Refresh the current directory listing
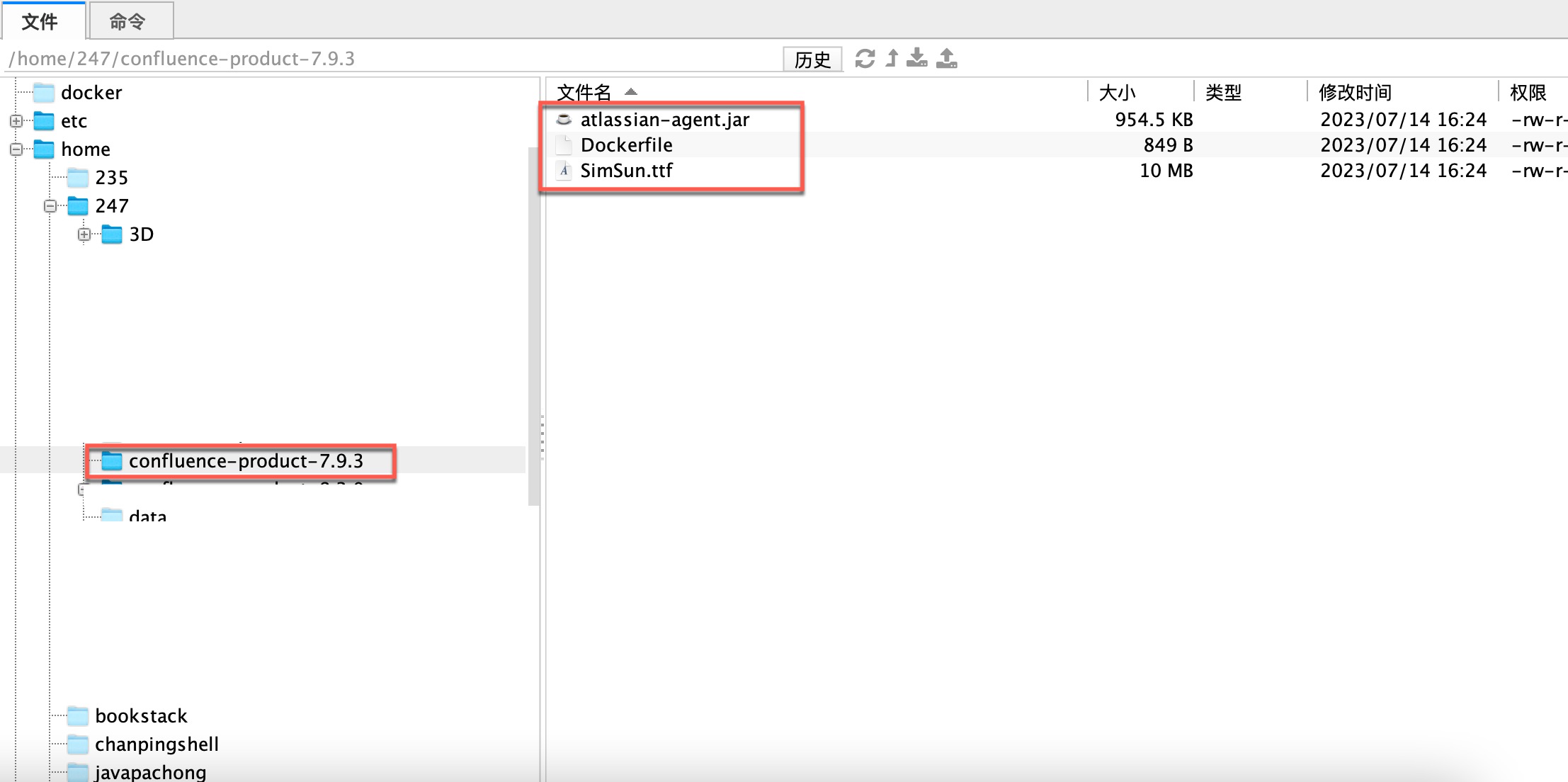 [x=865, y=58]
